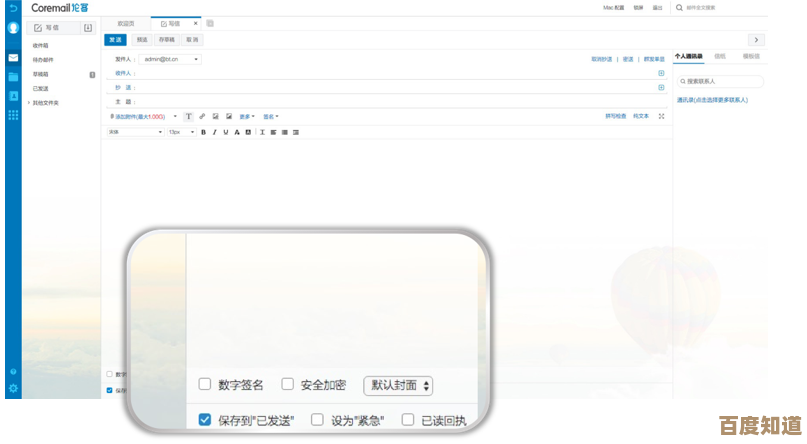Open the user avatar profile
This screenshot has width=807, height=444.
(13, 28)
